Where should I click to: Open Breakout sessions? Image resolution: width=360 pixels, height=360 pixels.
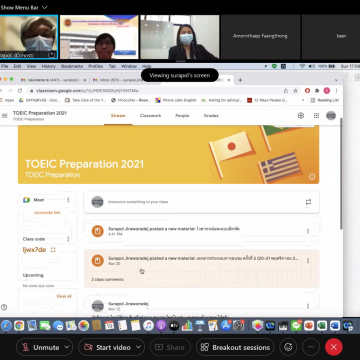235,347
